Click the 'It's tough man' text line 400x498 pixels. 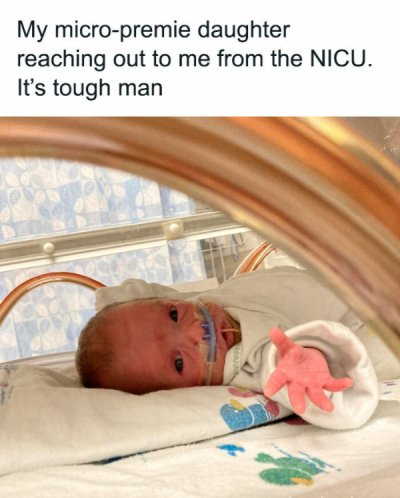click(x=90, y=89)
